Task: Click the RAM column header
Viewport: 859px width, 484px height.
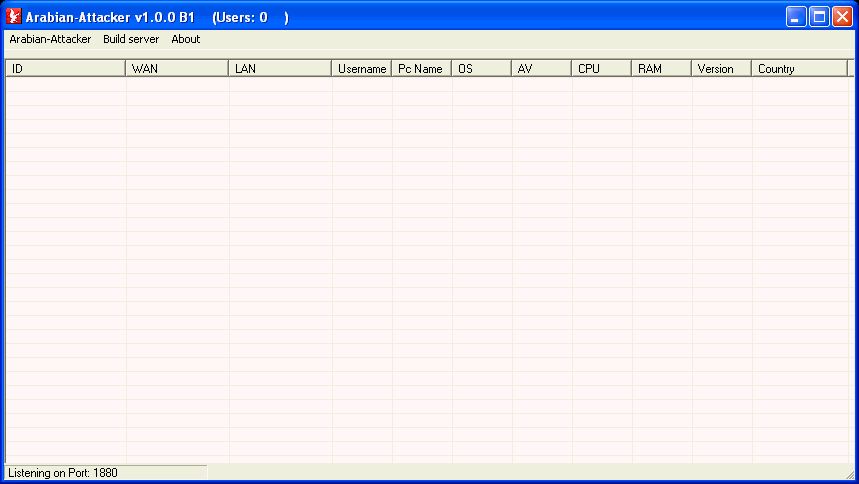Action: tap(661, 69)
